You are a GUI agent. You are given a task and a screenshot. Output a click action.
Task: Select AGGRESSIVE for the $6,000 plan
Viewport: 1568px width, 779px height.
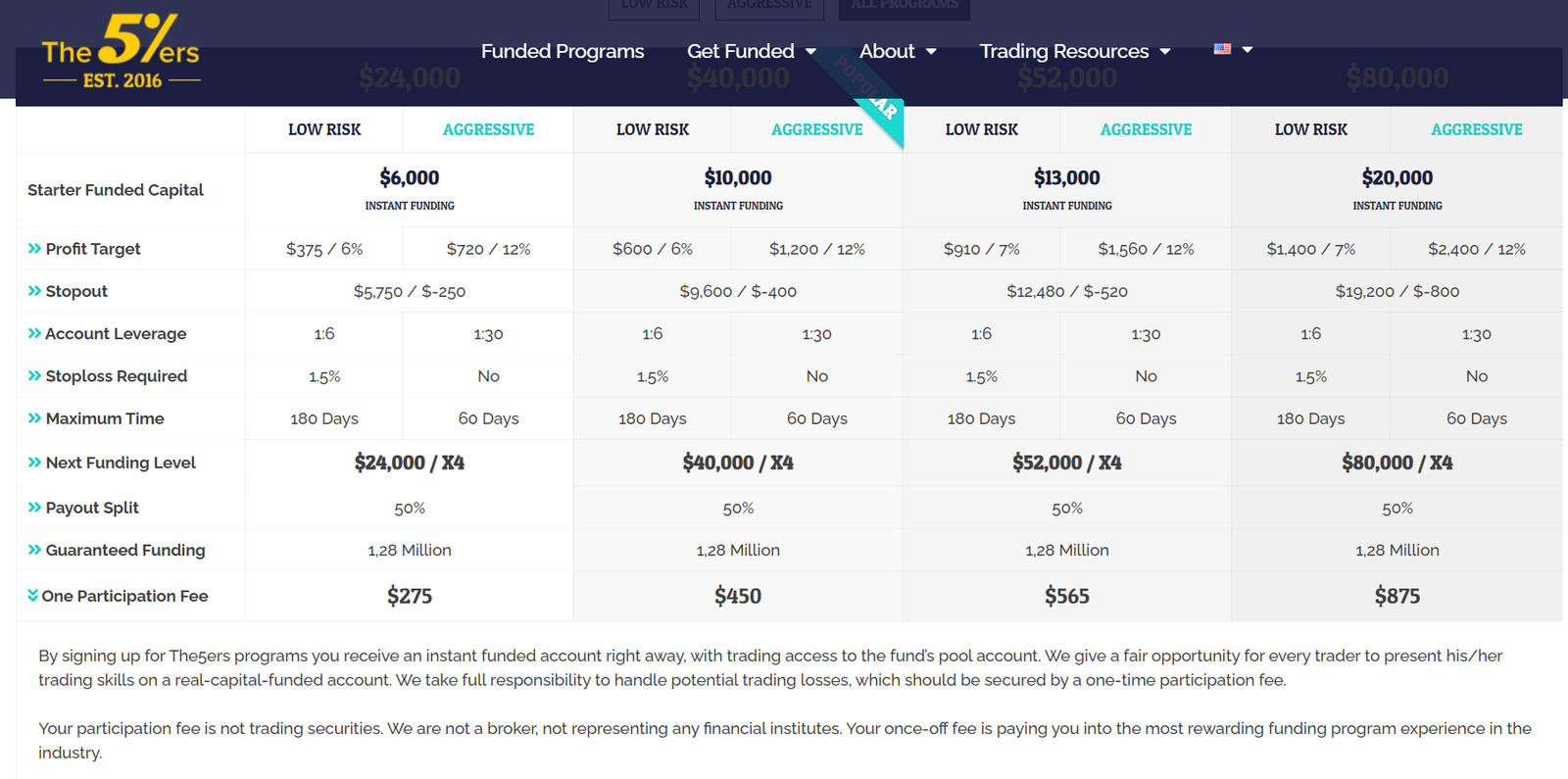488,129
